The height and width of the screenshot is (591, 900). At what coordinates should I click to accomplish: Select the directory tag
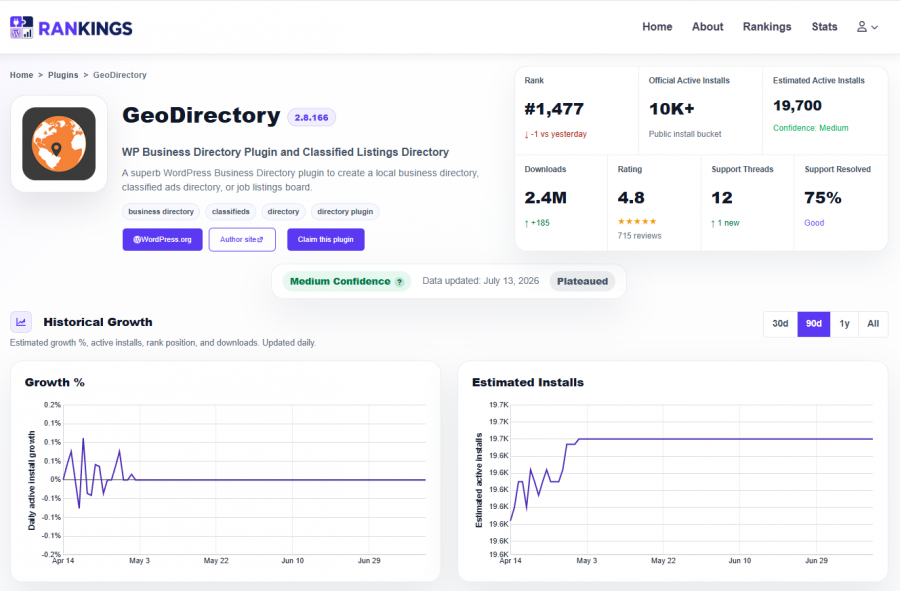click(x=284, y=212)
